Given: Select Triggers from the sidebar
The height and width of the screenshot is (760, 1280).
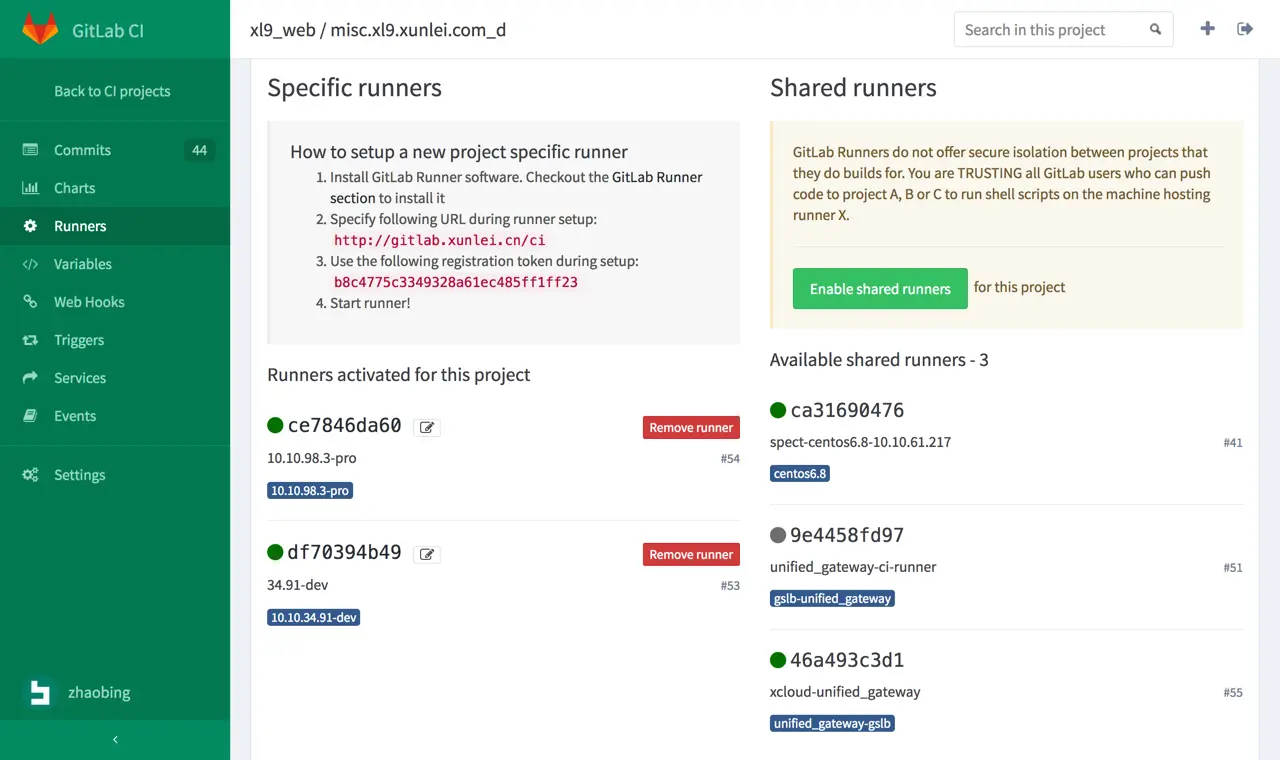Looking at the screenshot, I should (79, 340).
